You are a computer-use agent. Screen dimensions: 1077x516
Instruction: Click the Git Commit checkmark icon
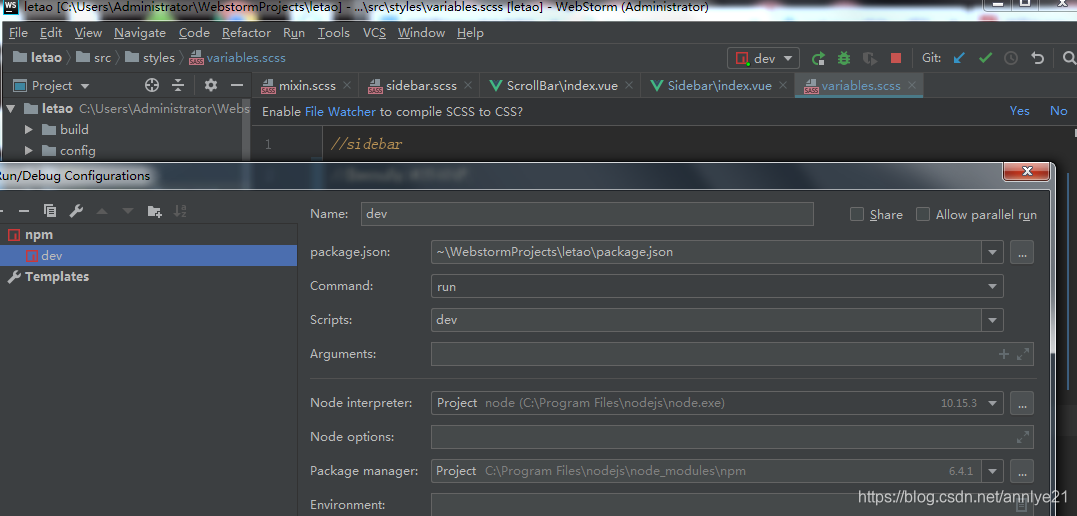(986, 58)
